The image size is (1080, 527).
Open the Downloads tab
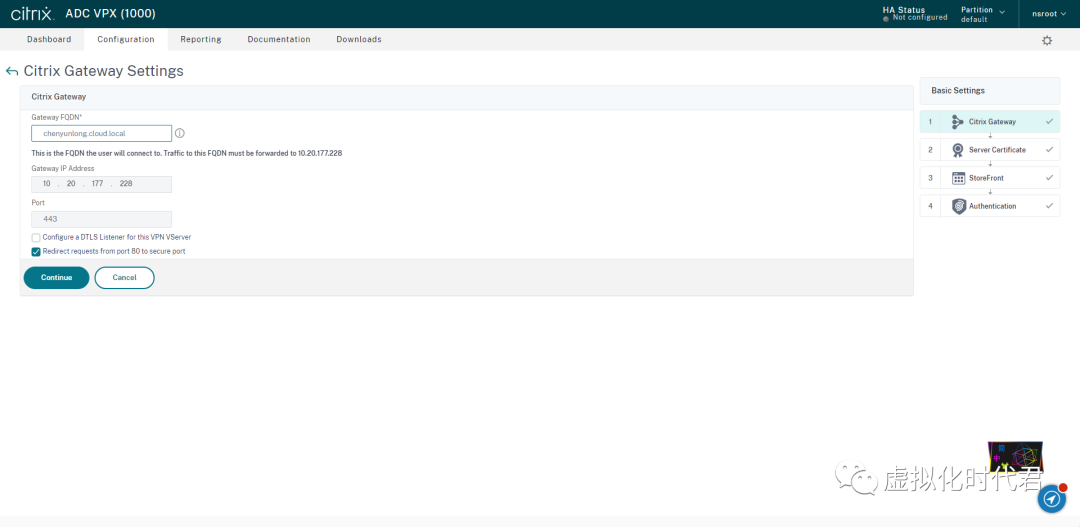point(358,39)
